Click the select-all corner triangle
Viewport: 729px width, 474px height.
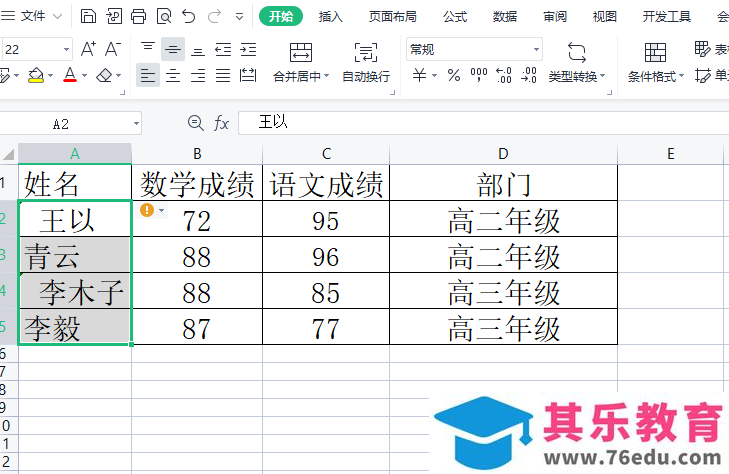pos(8,154)
